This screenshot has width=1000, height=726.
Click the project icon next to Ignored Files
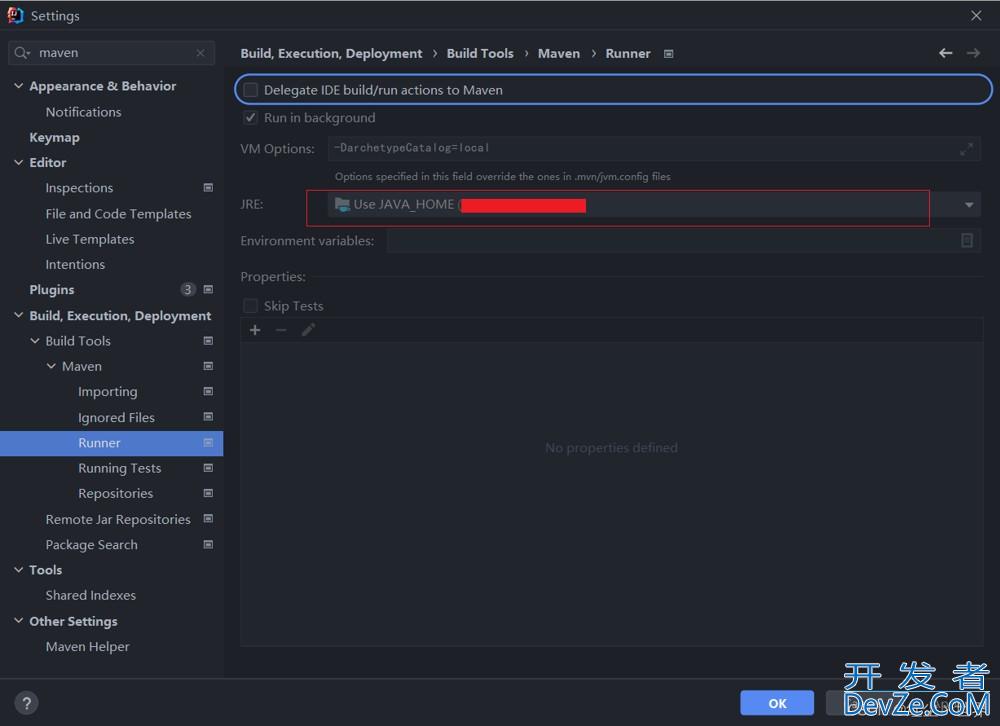tap(208, 417)
